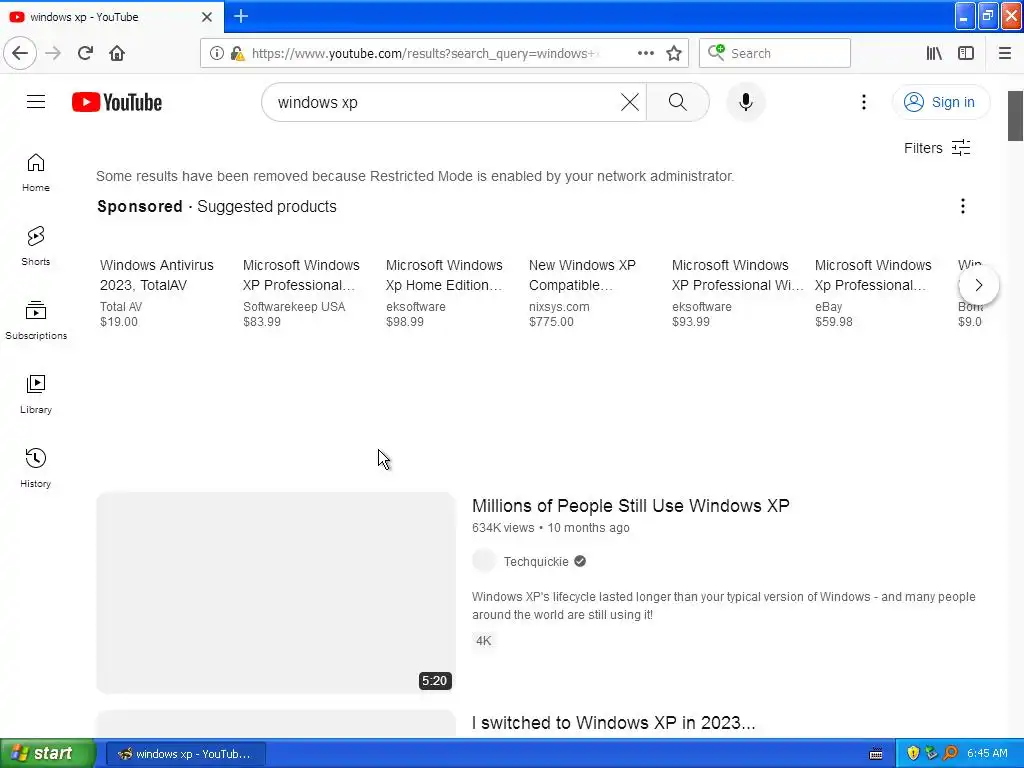Open 'Windows Antivirus 2023, TotalAV' product
1024x768 pixels.
pos(157,293)
